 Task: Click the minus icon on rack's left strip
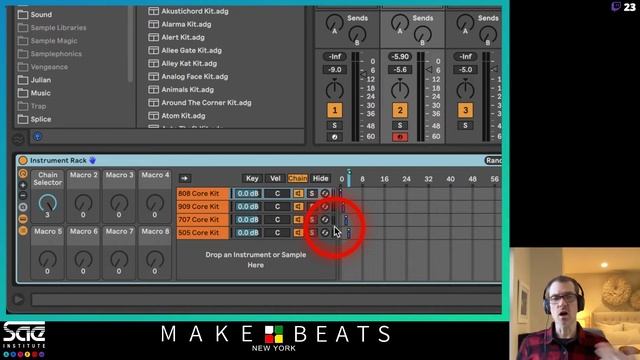coord(23,196)
